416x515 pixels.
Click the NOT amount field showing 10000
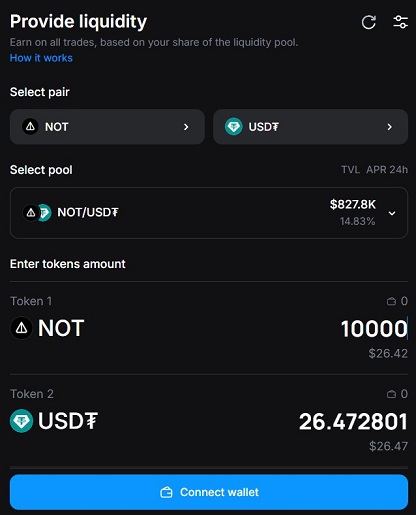point(374,329)
